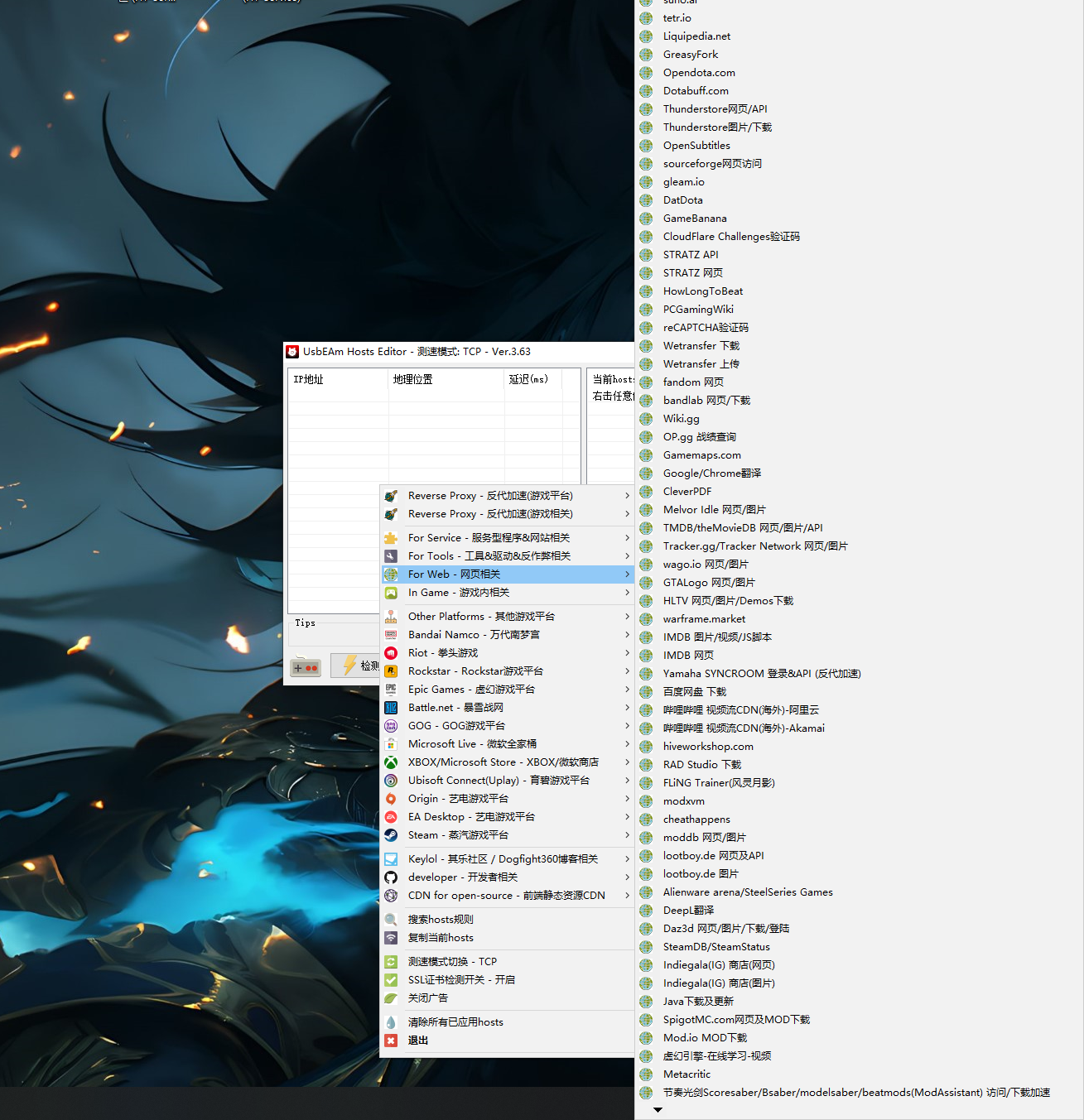
Task: Click the globe icon next to DeepL翻译
Action: click(x=646, y=911)
